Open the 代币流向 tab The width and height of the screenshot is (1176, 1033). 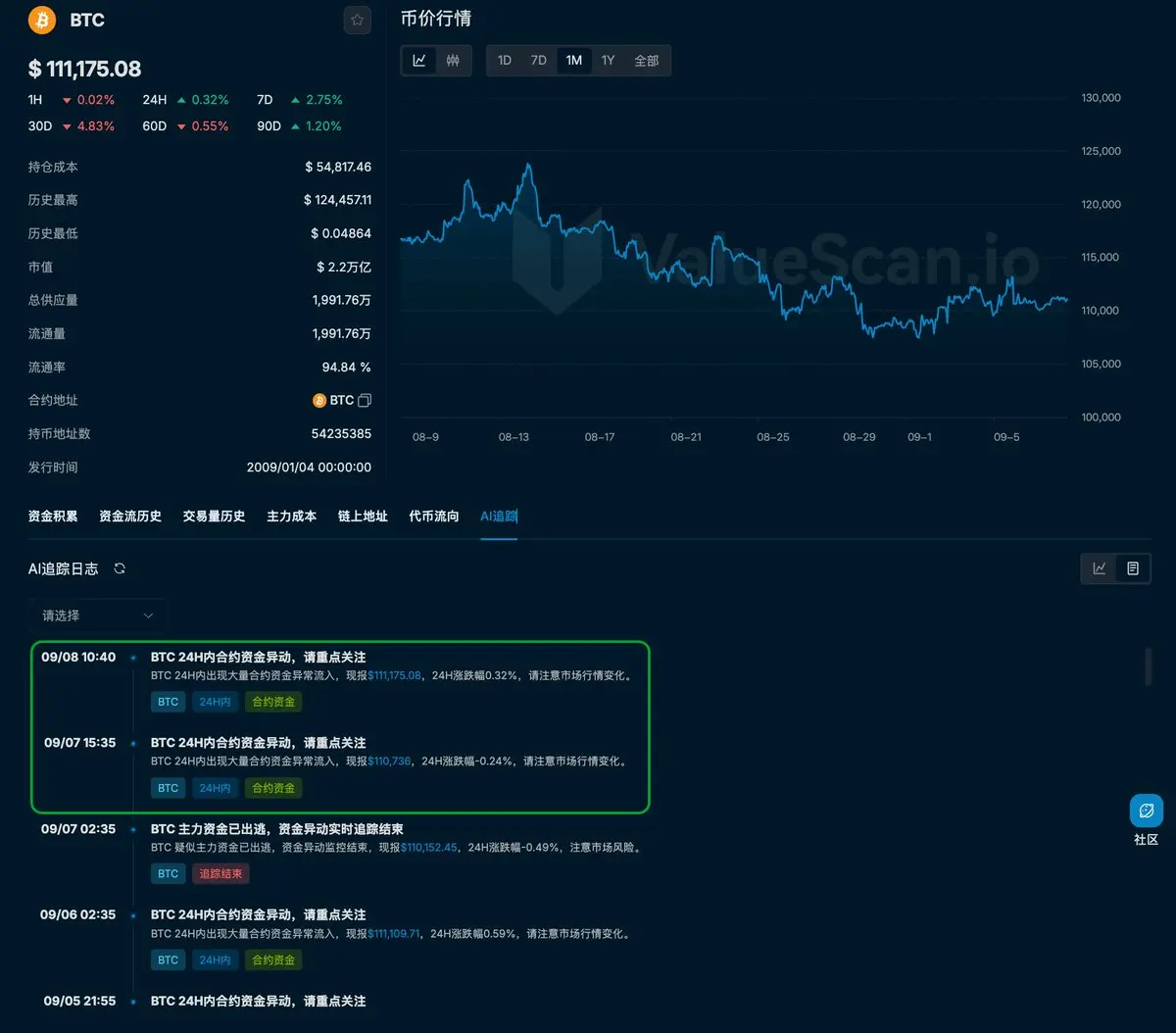pyautogui.click(x=434, y=516)
